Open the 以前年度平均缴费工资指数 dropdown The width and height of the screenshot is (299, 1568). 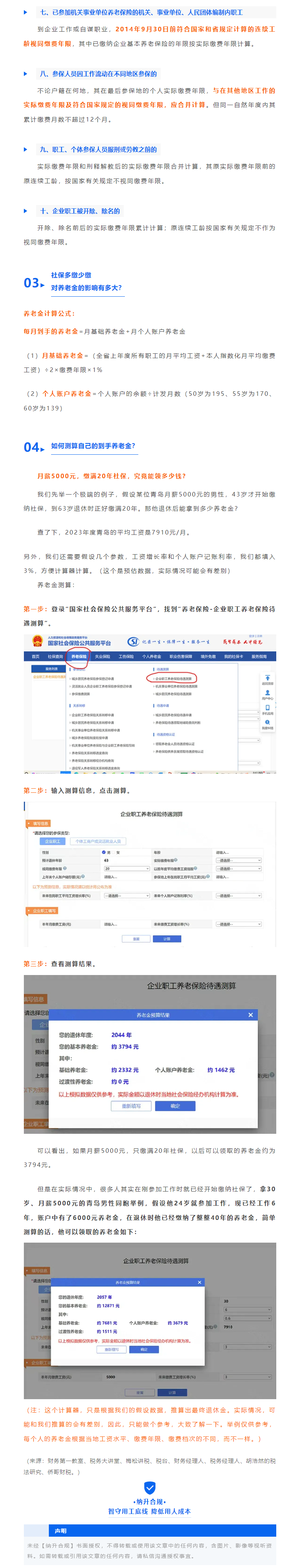(x=238, y=869)
